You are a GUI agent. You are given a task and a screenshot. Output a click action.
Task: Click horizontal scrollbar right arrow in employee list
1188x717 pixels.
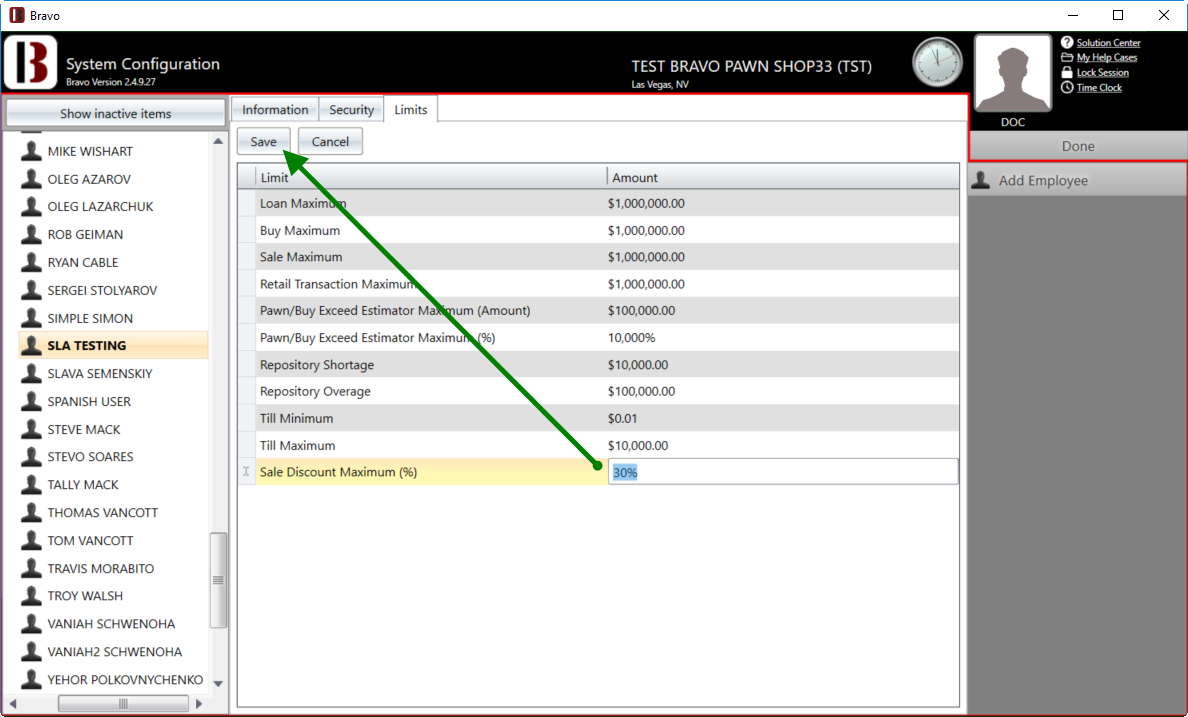pos(199,703)
